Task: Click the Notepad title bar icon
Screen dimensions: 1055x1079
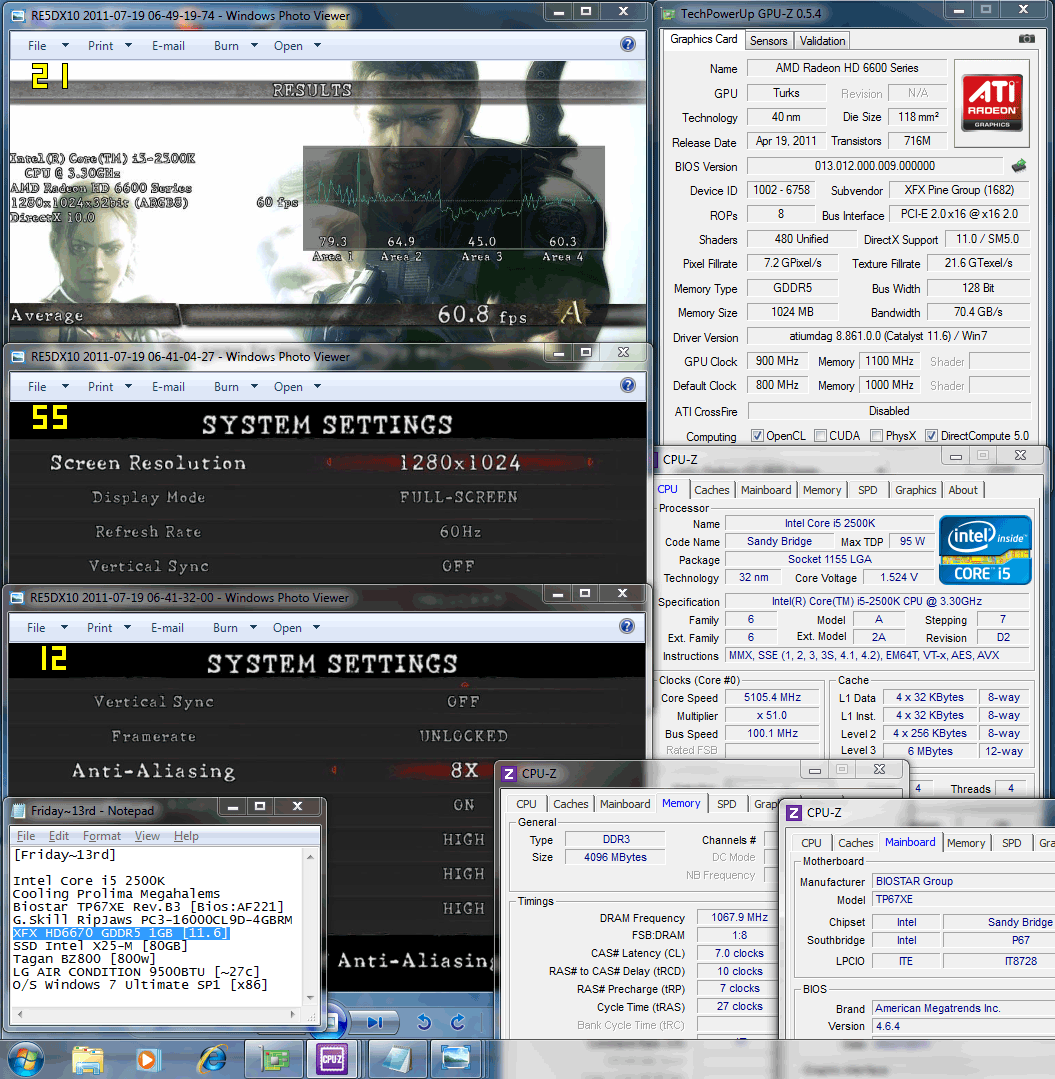Action: click(x=19, y=811)
